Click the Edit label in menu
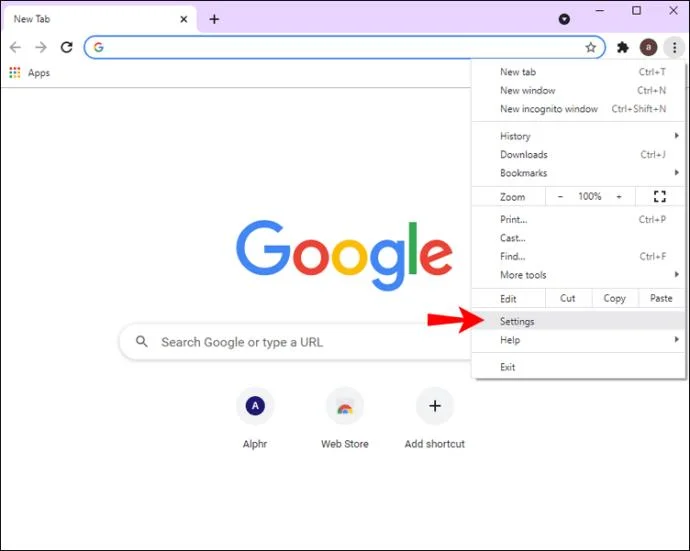The height and width of the screenshot is (551, 690). 508,299
